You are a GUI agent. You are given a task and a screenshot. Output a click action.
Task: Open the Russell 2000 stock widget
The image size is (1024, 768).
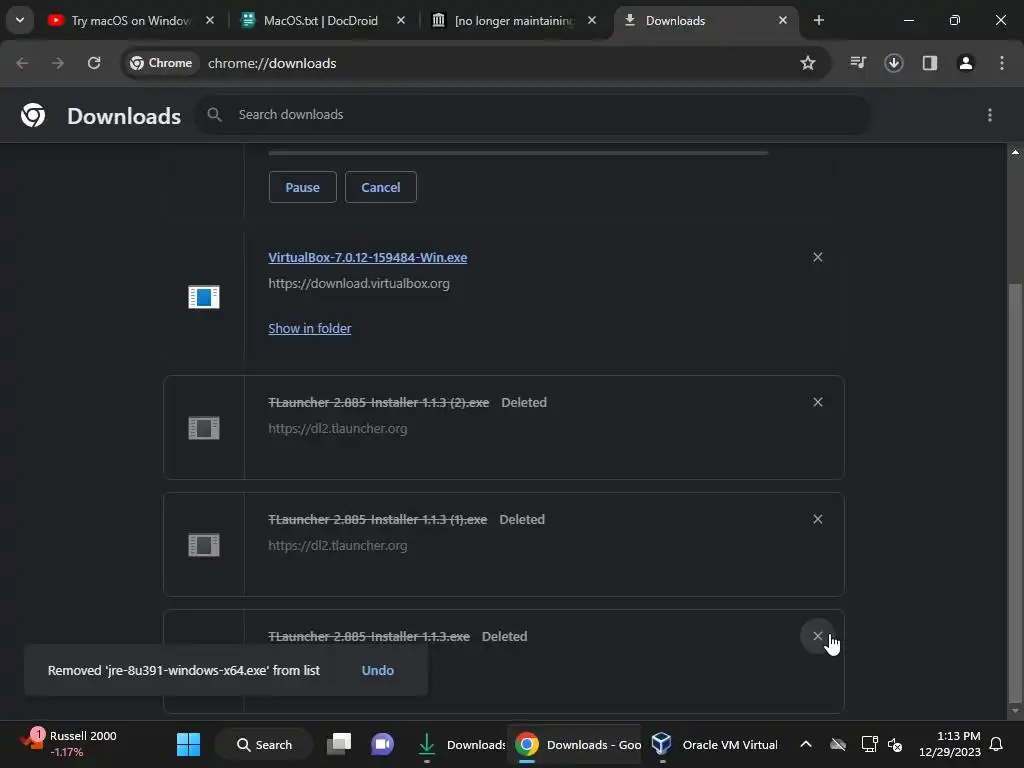pyautogui.click(x=69, y=744)
